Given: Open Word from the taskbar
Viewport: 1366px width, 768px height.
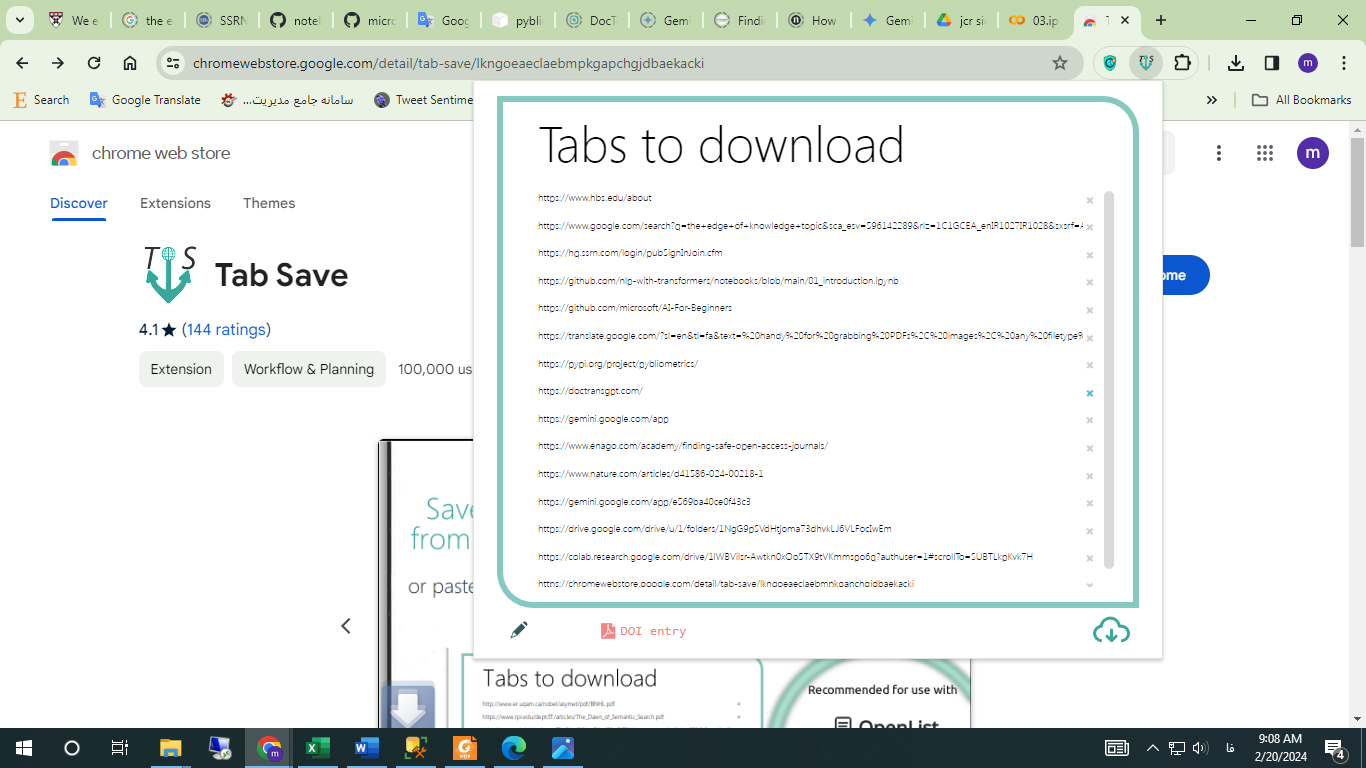Looking at the screenshot, I should pyautogui.click(x=367, y=748).
